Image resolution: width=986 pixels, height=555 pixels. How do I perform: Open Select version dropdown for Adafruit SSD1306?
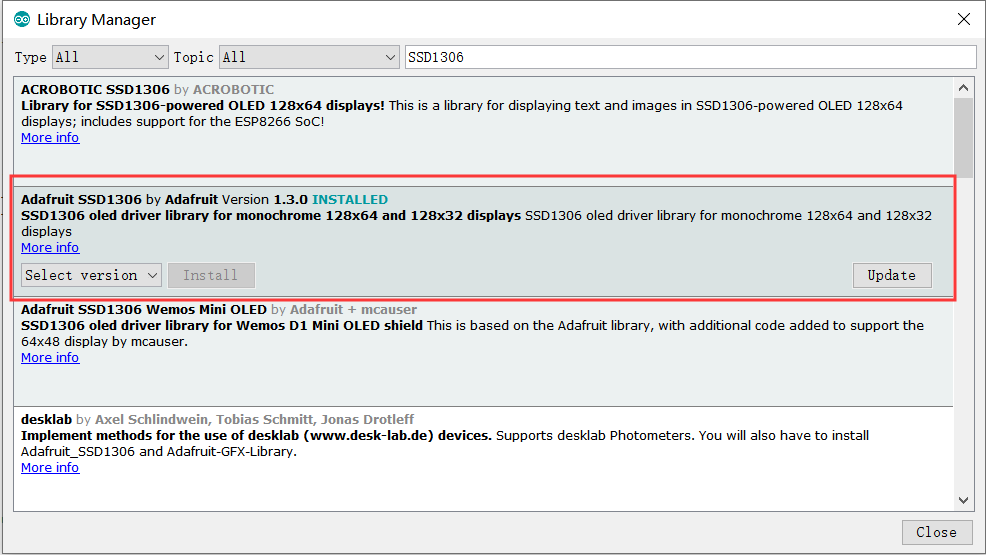[91, 275]
